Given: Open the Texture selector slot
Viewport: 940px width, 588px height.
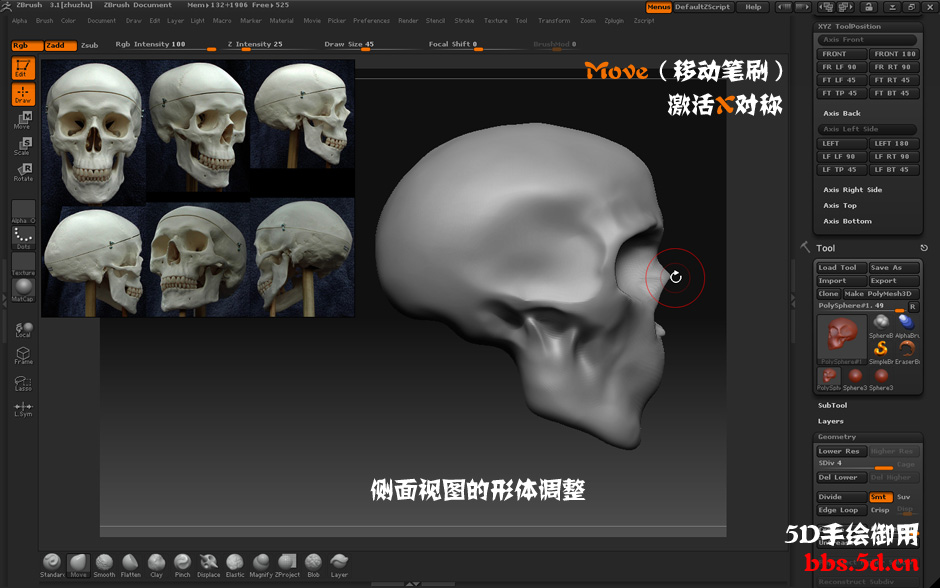Looking at the screenshot, I should tap(23, 264).
